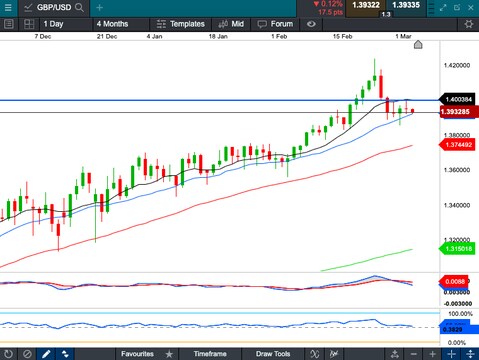Click the sell price 1.39322

pyautogui.click(x=366, y=5)
